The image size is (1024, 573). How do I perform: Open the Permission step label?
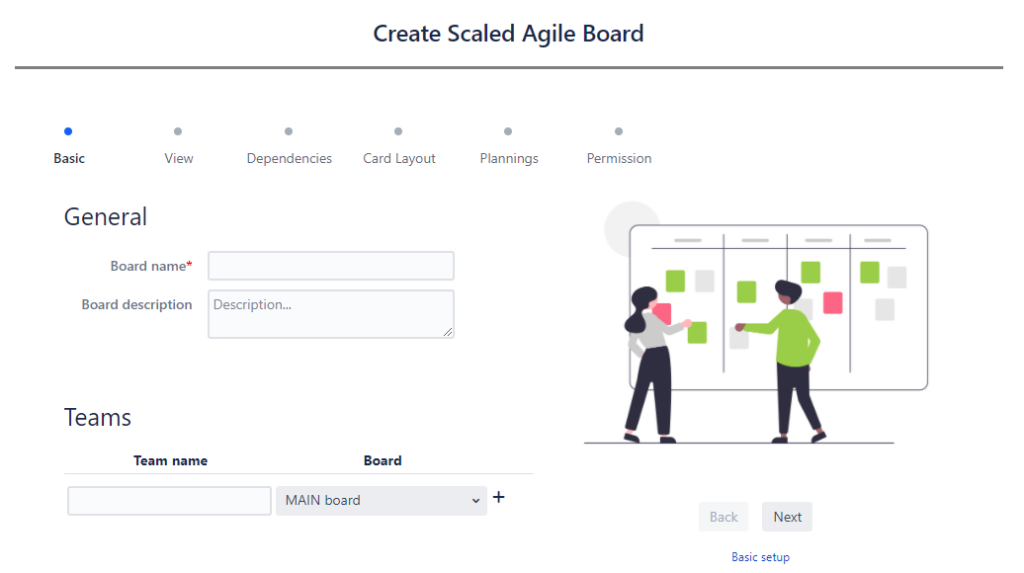(619, 158)
